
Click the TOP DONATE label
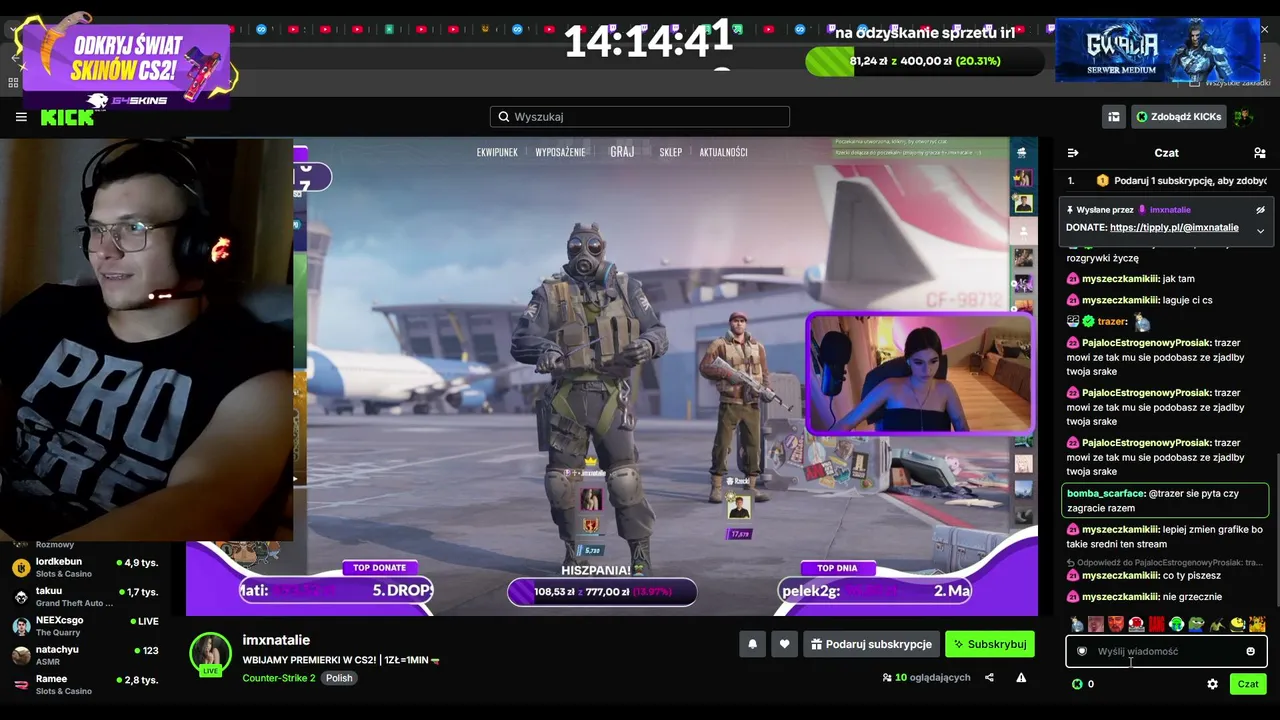point(380,568)
